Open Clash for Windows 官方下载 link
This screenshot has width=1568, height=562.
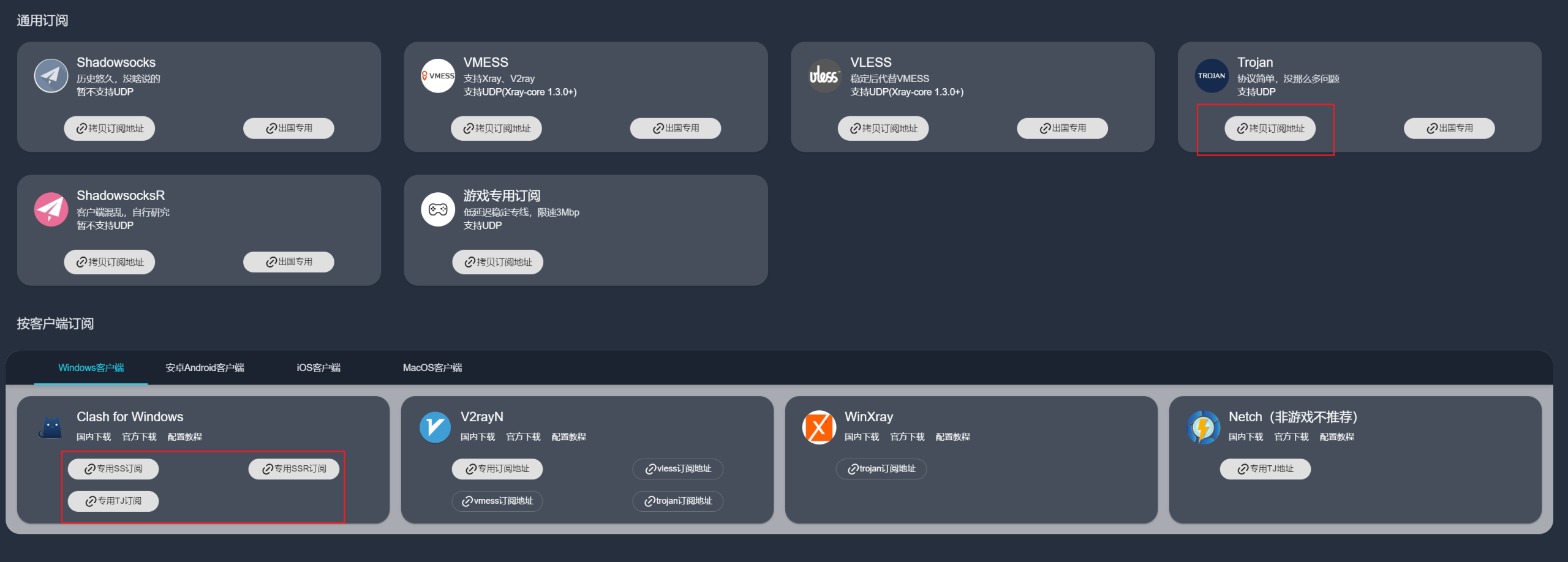[x=139, y=437]
